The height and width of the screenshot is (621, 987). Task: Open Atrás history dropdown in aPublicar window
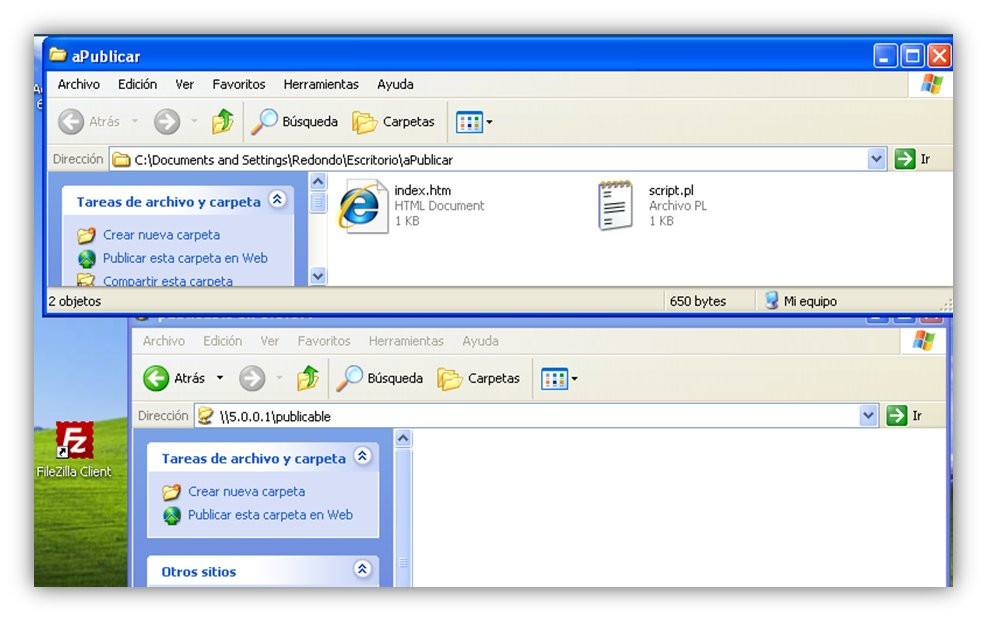[135, 121]
